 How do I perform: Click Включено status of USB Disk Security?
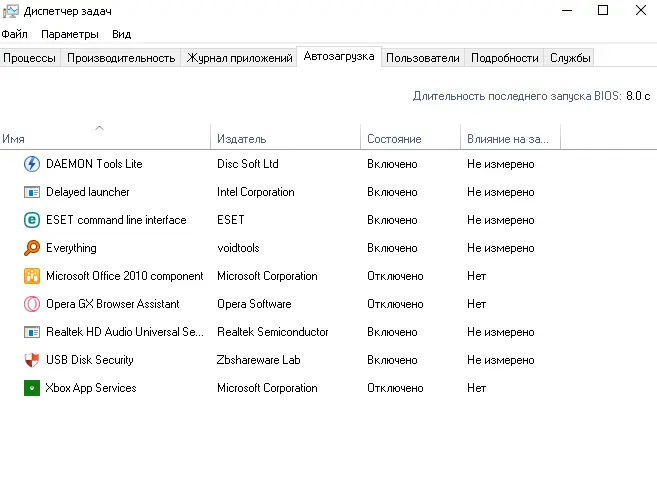tap(392, 360)
